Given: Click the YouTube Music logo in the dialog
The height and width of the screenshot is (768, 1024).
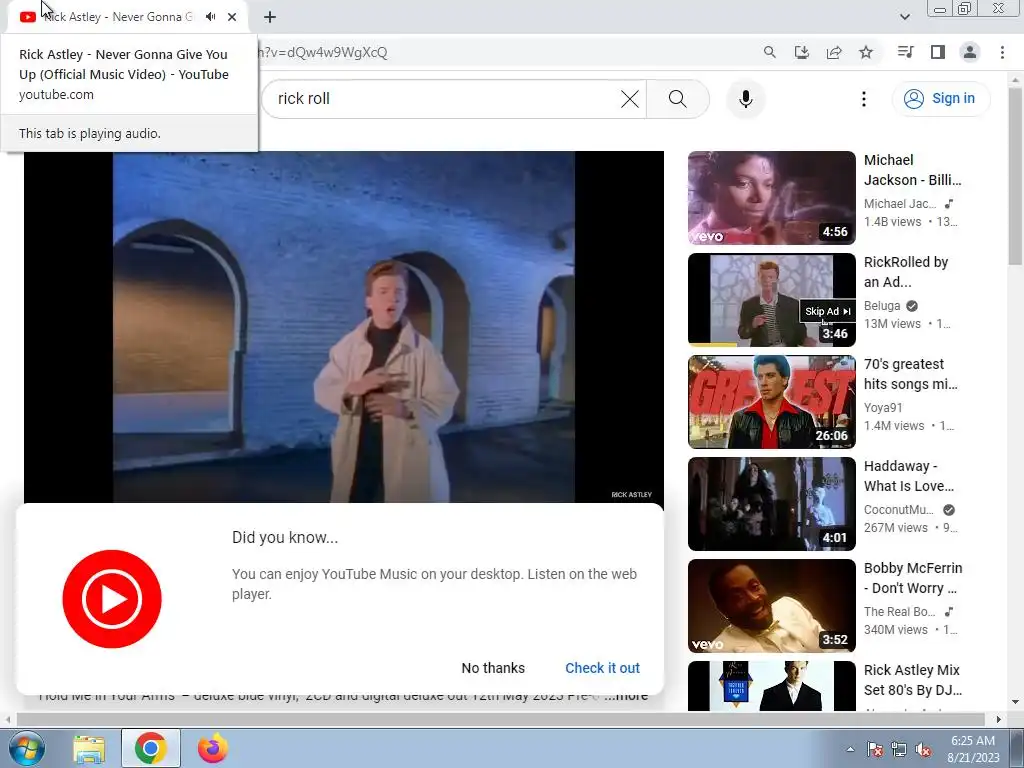Looking at the screenshot, I should click(x=112, y=599).
